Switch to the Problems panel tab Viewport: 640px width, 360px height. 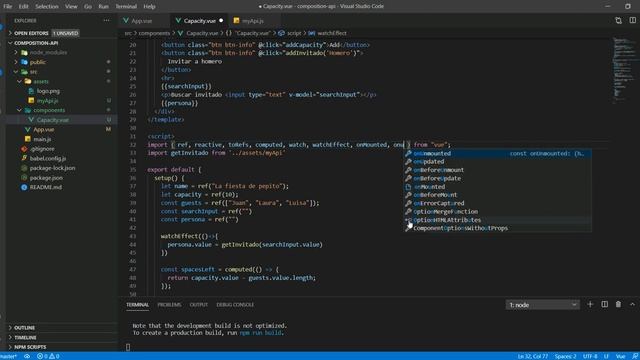(169, 305)
